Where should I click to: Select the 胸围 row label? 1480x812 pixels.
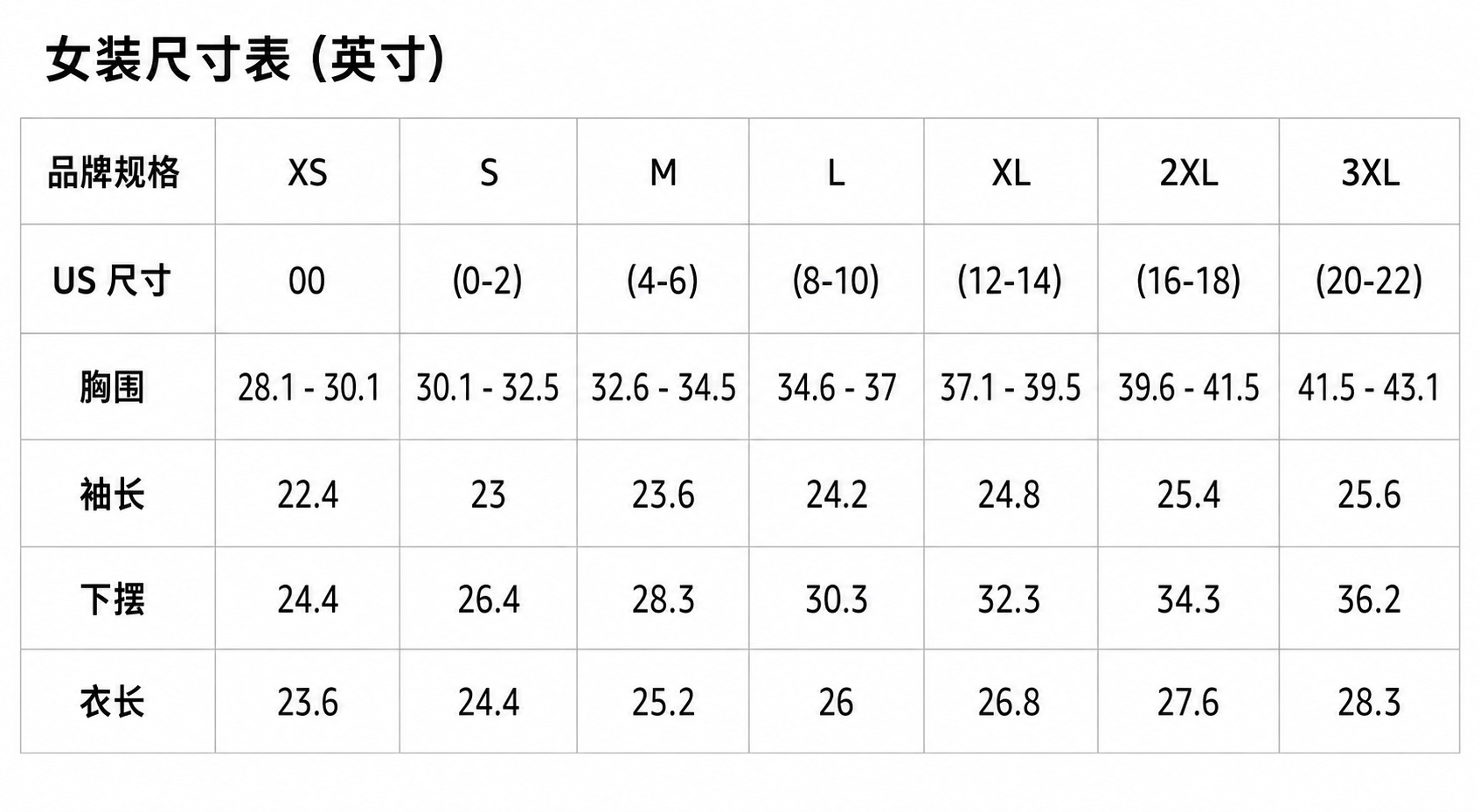pyautogui.click(x=112, y=387)
